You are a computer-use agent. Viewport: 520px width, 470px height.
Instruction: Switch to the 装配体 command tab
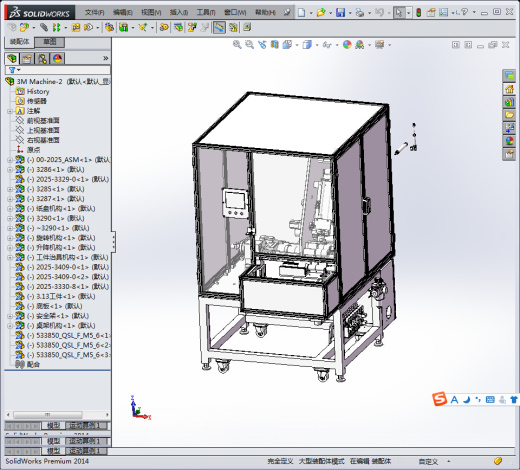(x=20, y=42)
